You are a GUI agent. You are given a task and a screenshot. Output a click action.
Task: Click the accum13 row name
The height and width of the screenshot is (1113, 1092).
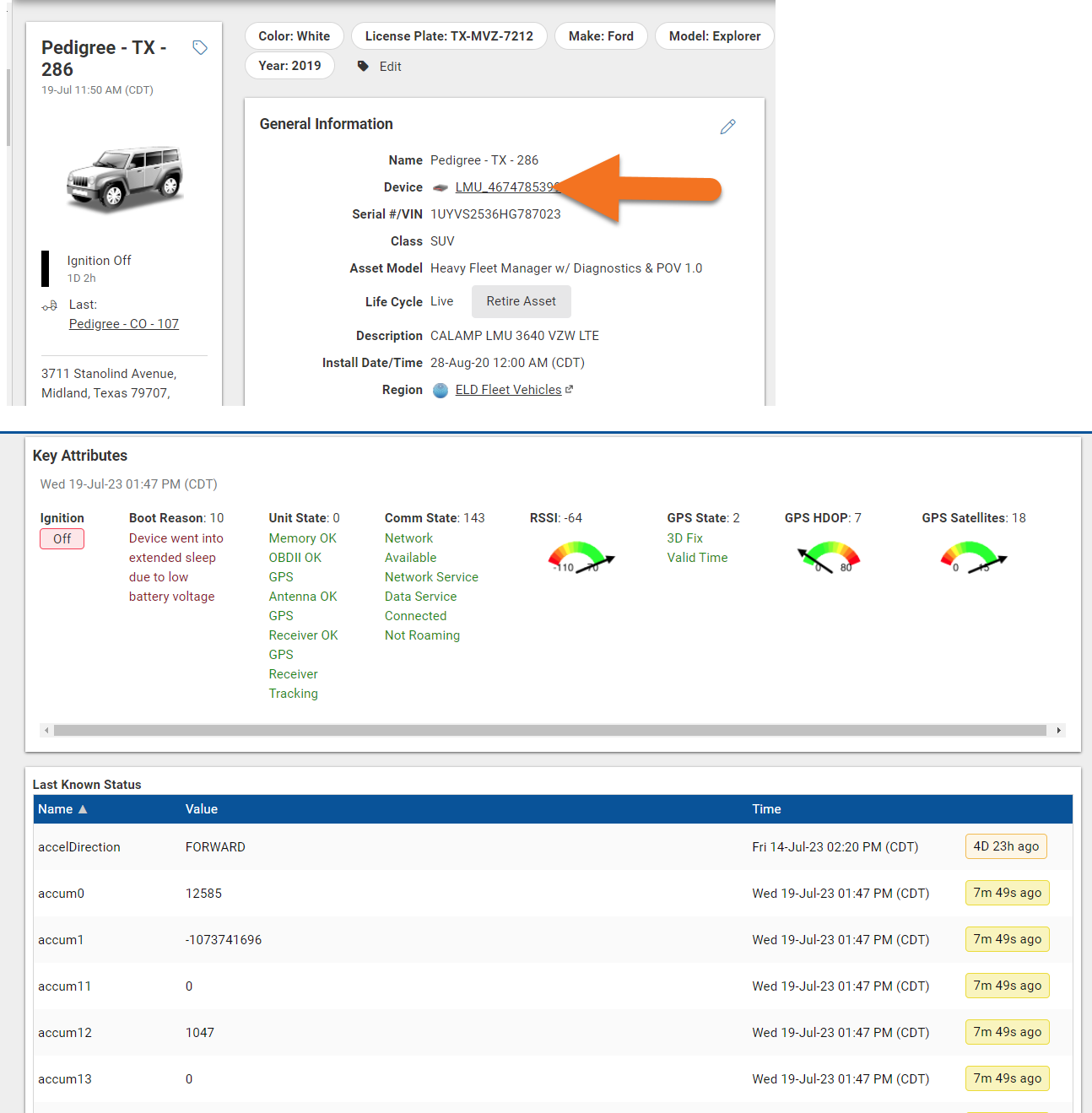click(65, 1079)
